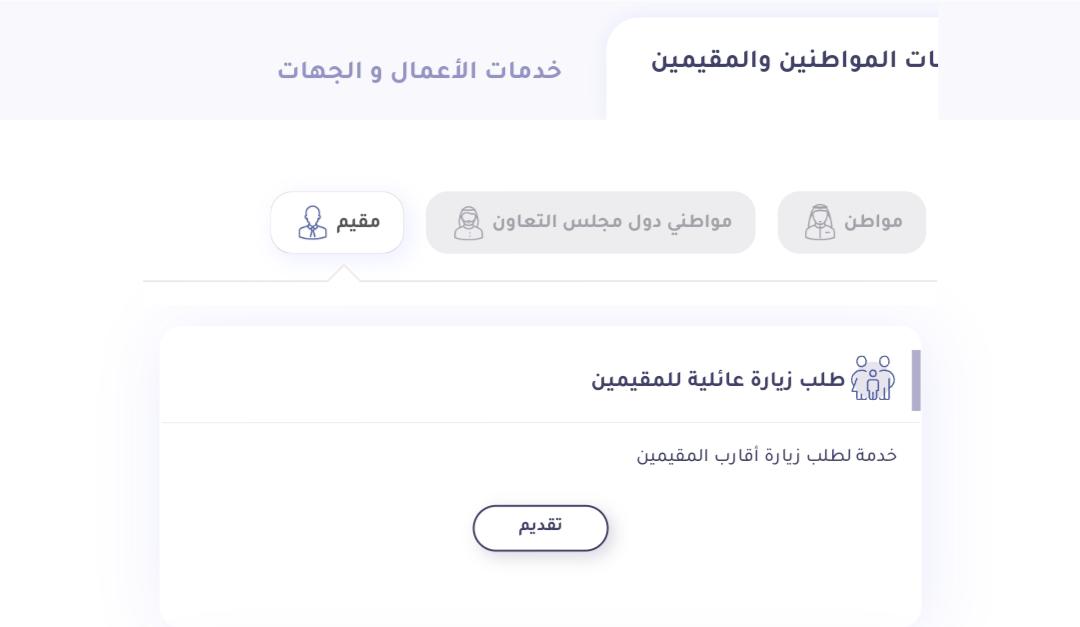This screenshot has height=627, width=1080.
Task: Click the purple accent bar on service card
Action: click(916, 380)
